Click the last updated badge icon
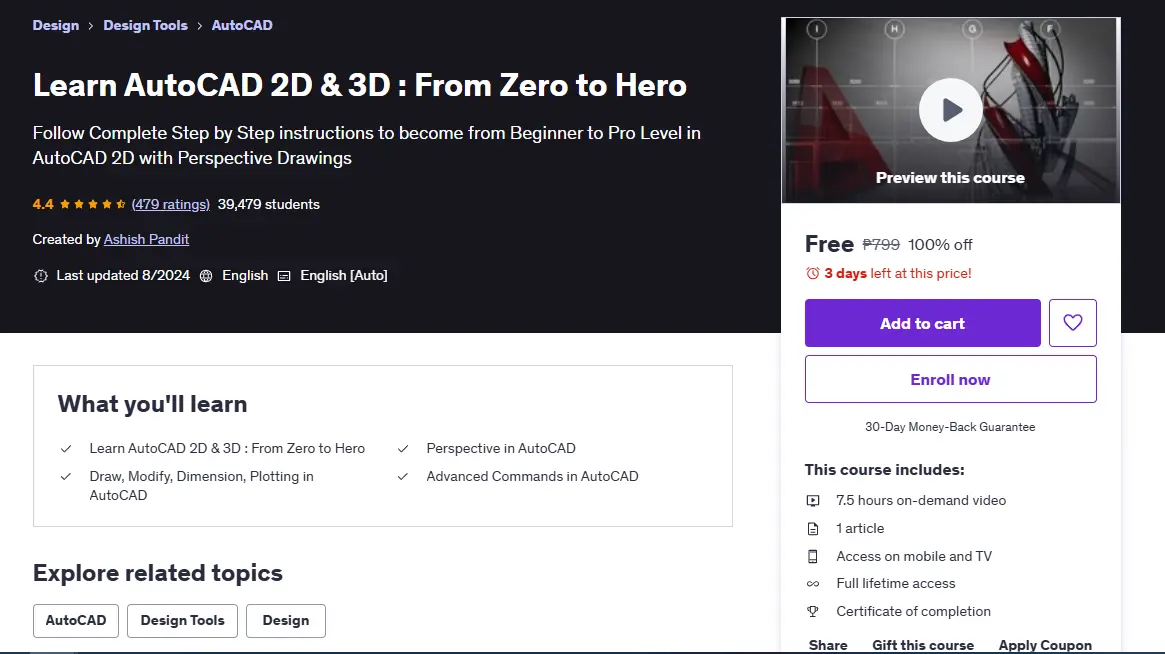 click(41, 276)
